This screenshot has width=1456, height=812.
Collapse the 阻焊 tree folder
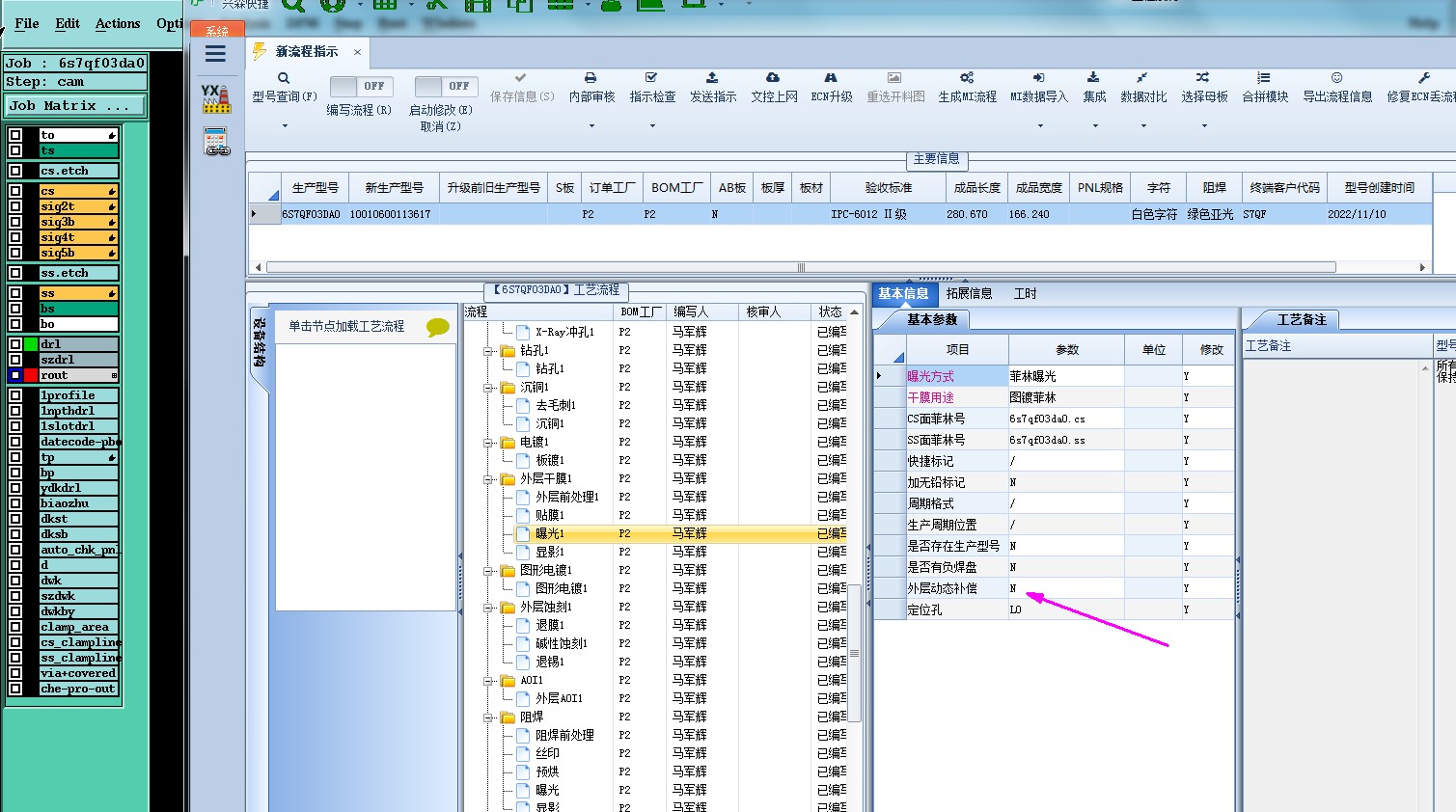point(488,717)
